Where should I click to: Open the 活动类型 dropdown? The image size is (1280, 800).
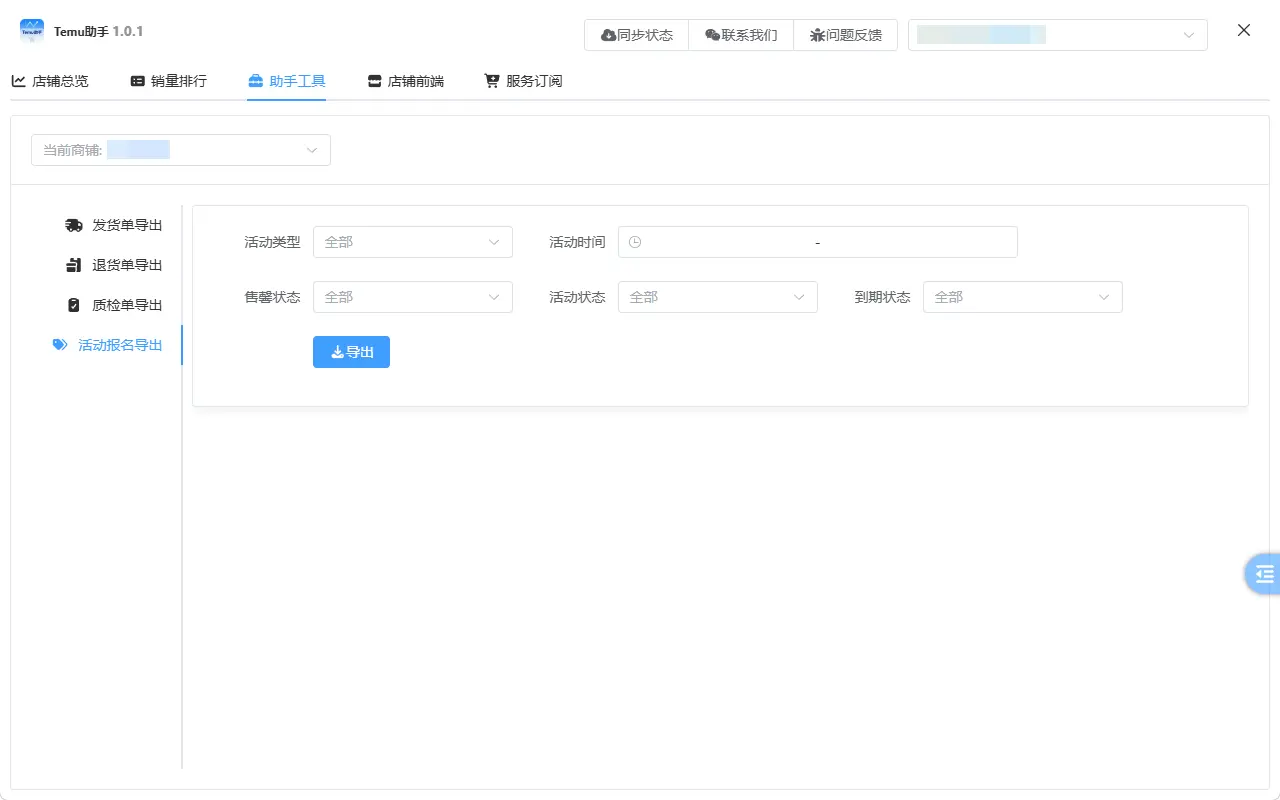(413, 241)
